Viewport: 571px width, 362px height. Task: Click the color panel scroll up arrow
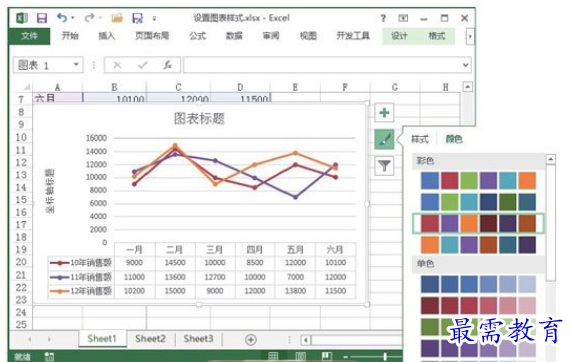tap(551, 160)
